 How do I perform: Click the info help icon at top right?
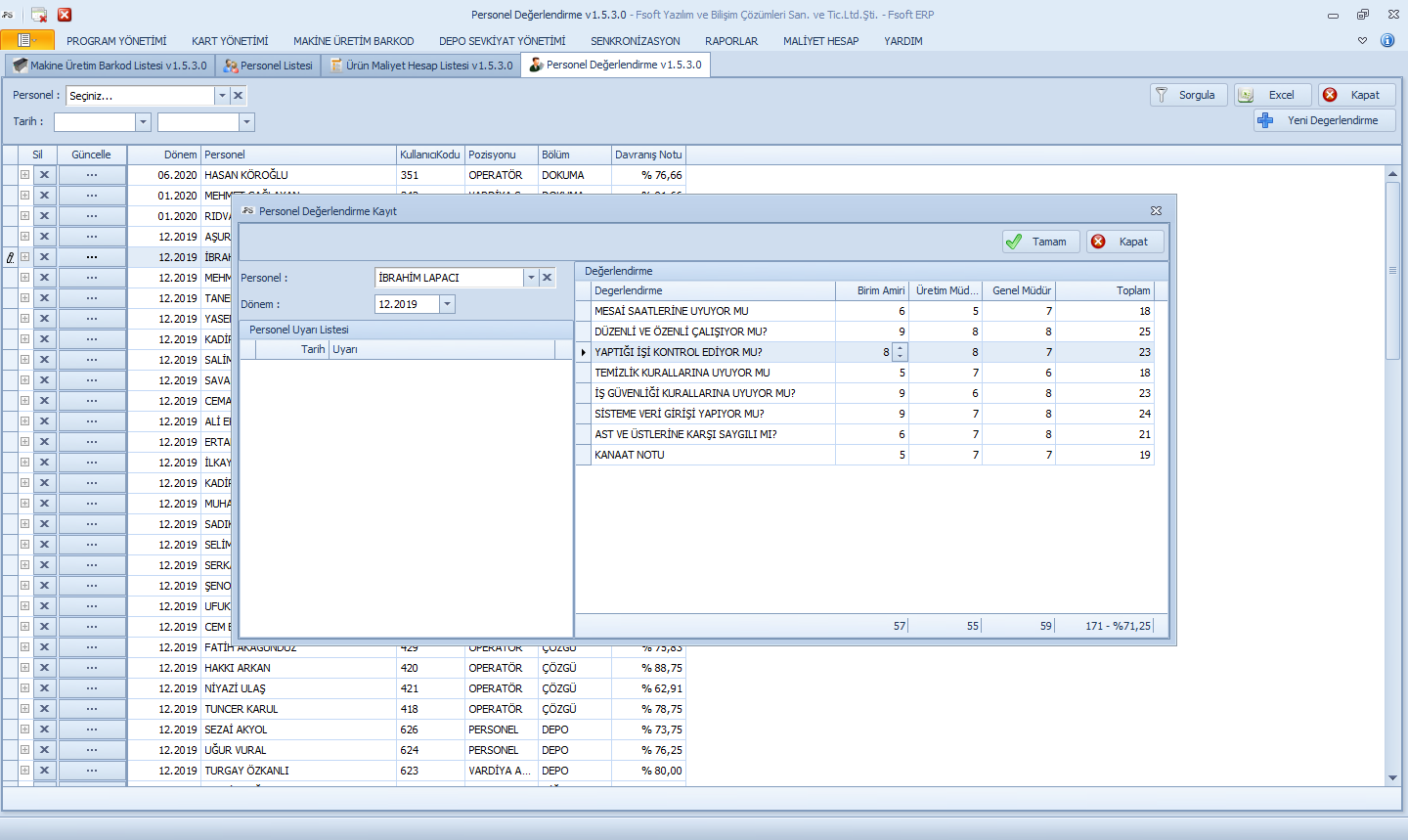(1386, 40)
